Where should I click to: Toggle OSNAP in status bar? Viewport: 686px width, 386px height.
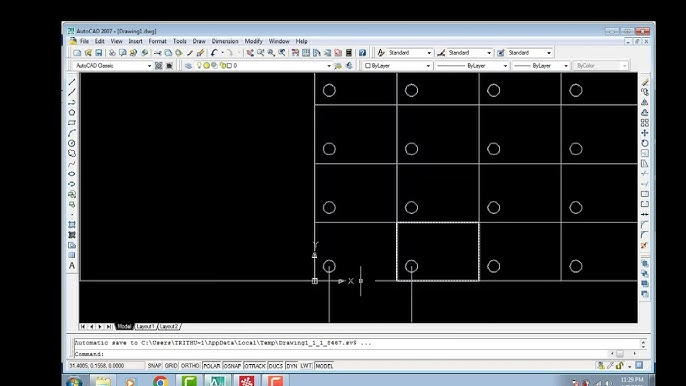coord(232,366)
